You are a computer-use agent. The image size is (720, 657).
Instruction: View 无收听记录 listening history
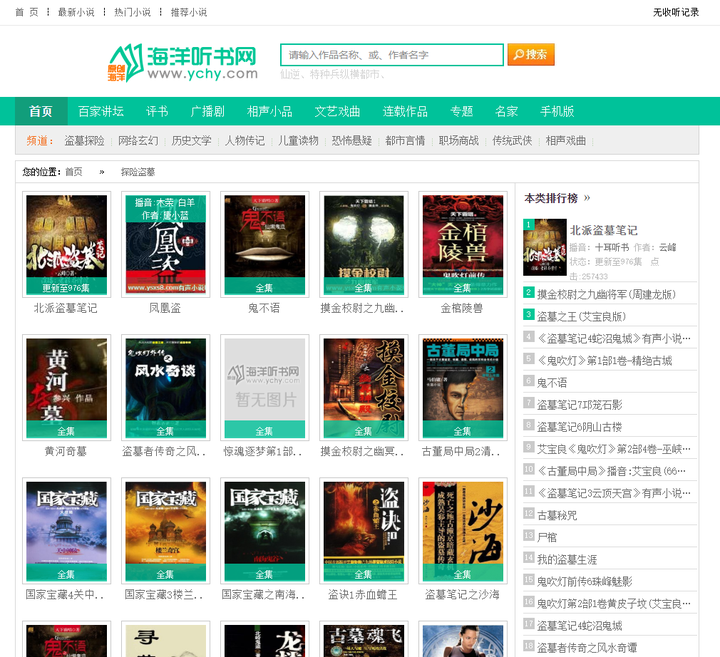(x=676, y=12)
